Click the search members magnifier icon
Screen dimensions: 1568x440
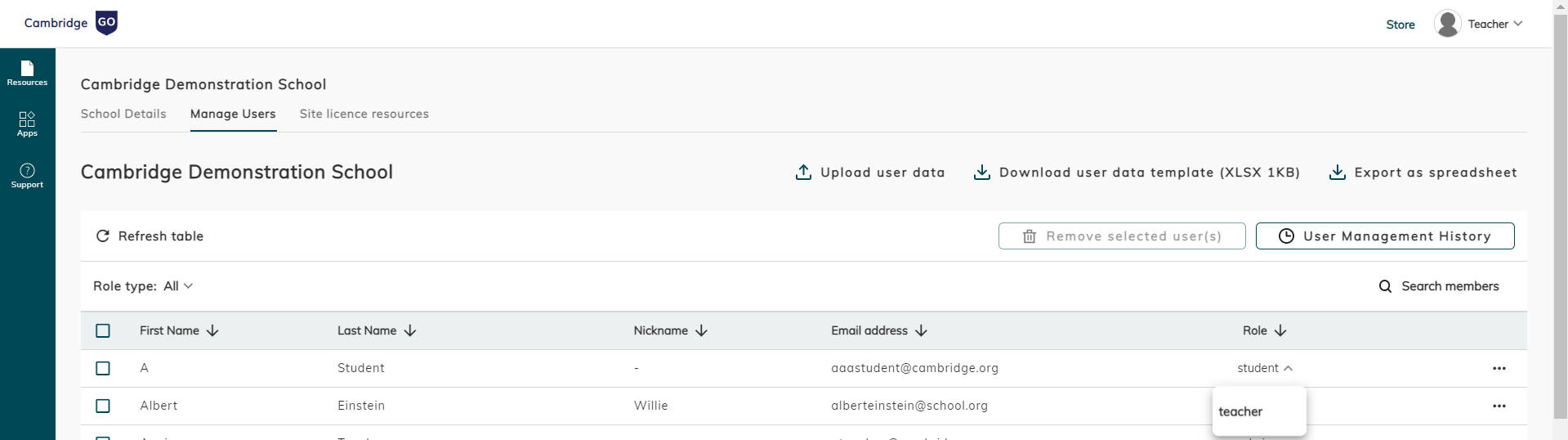1385,286
